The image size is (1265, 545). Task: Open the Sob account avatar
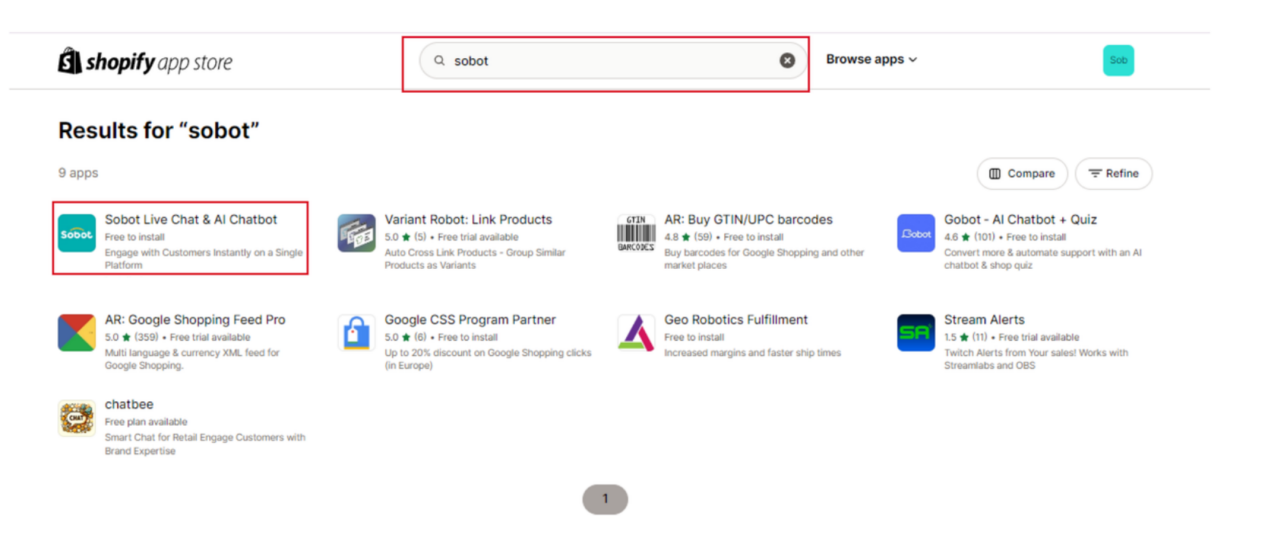(x=1118, y=61)
